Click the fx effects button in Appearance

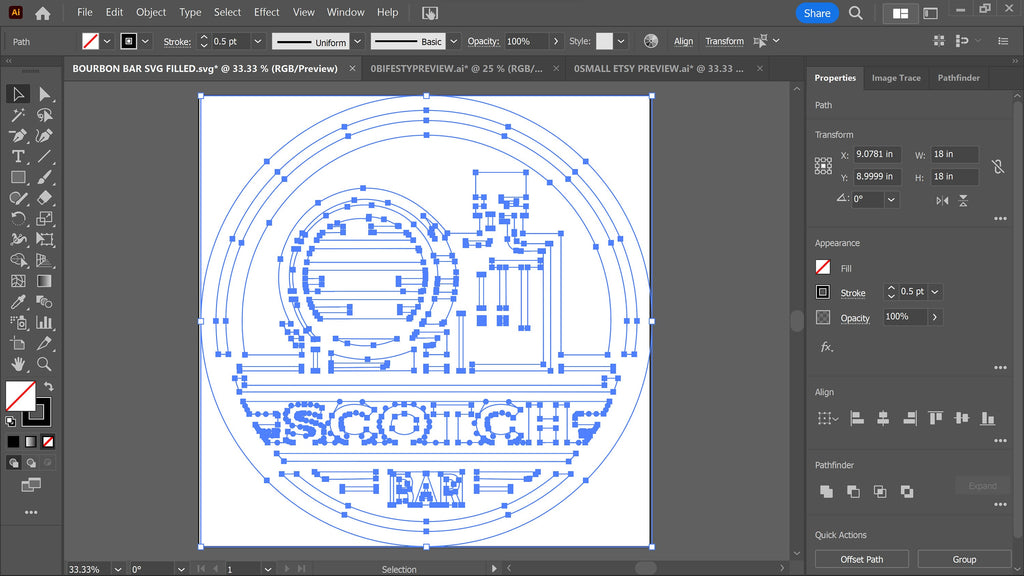[x=826, y=347]
